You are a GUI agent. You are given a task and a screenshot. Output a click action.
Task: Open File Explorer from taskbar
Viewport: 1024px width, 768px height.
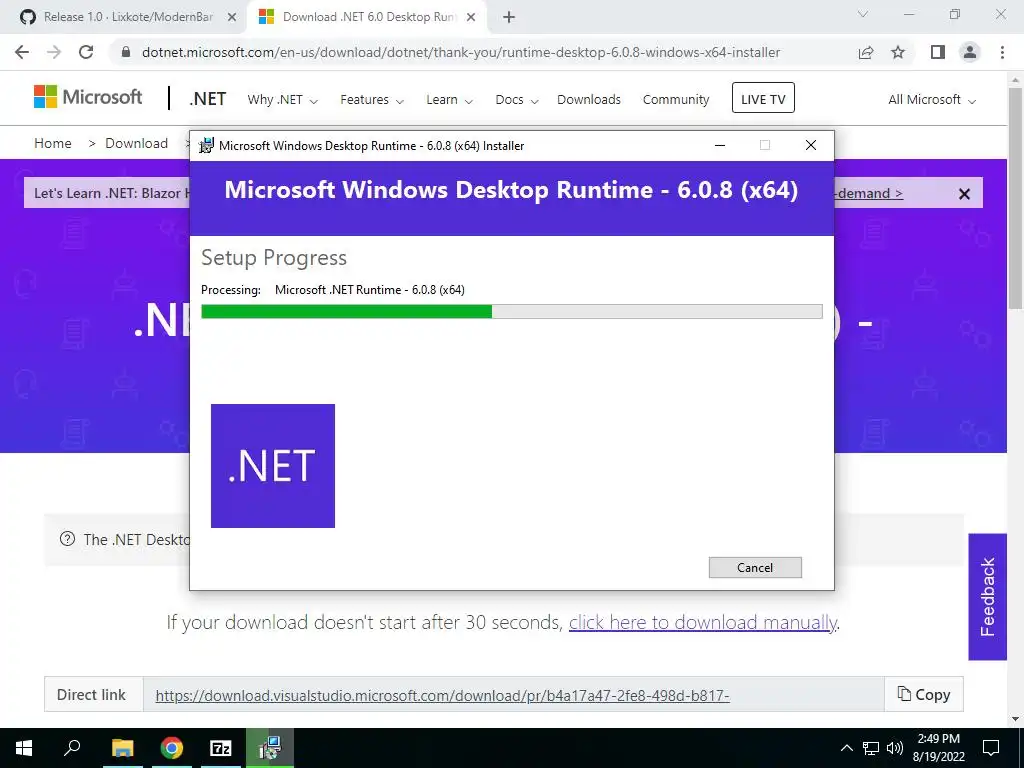pyautogui.click(x=122, y=748)
